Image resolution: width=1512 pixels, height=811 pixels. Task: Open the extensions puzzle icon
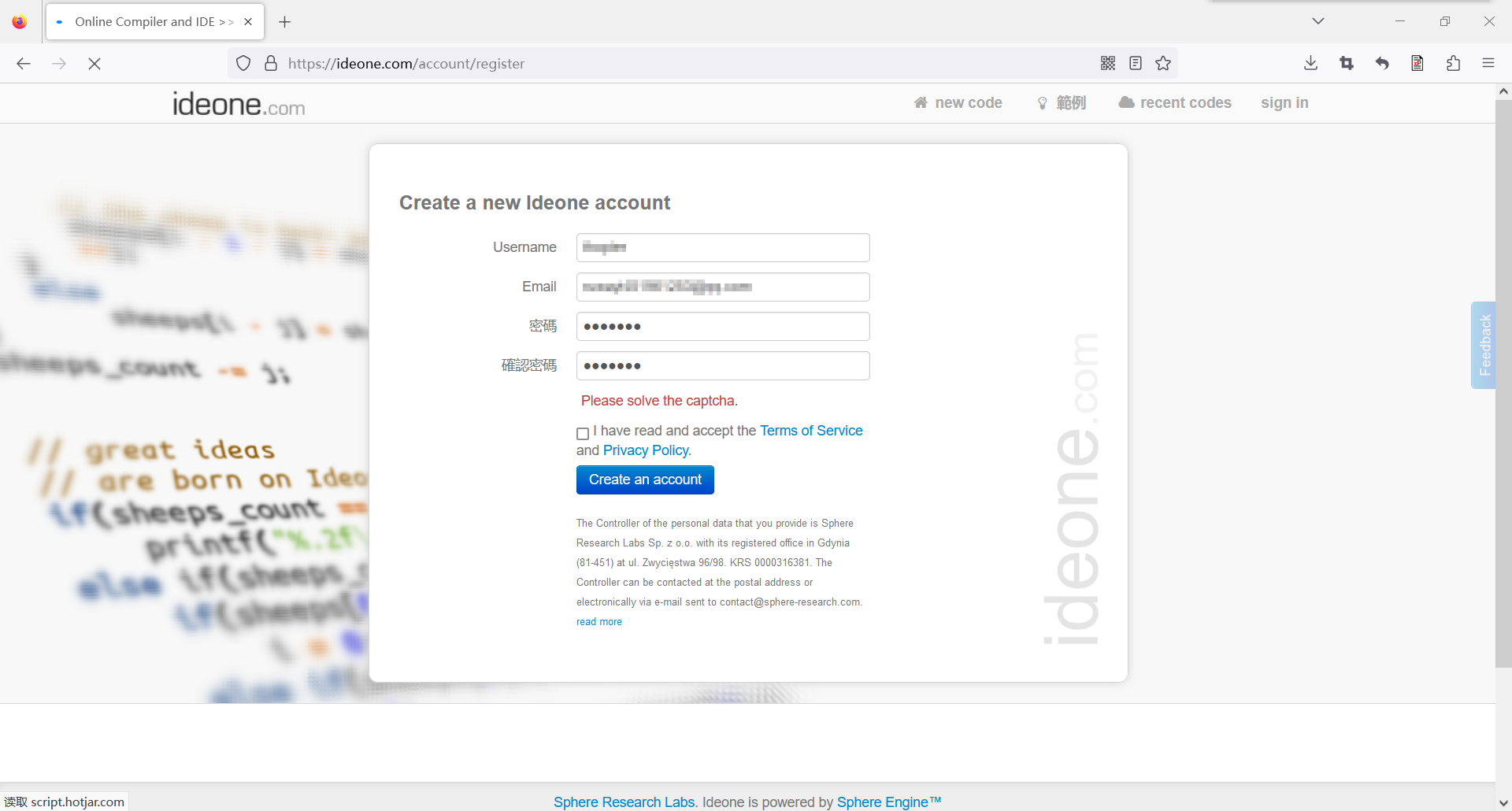[1453, 64]
